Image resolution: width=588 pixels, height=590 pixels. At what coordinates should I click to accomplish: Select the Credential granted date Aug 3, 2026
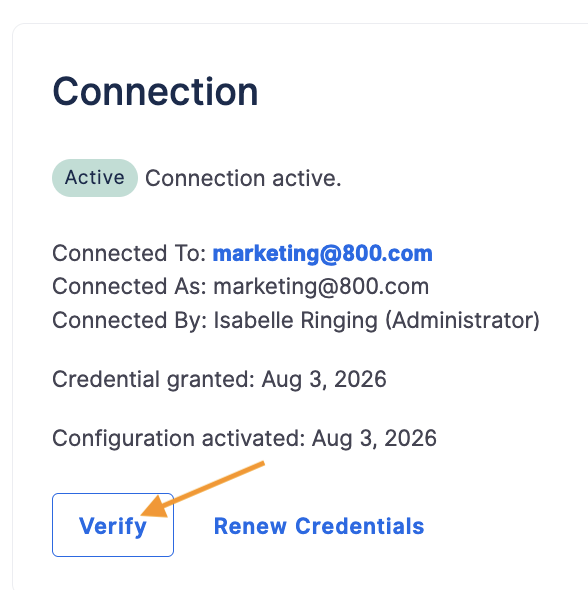pyautogui.click(x=324, y=379)
